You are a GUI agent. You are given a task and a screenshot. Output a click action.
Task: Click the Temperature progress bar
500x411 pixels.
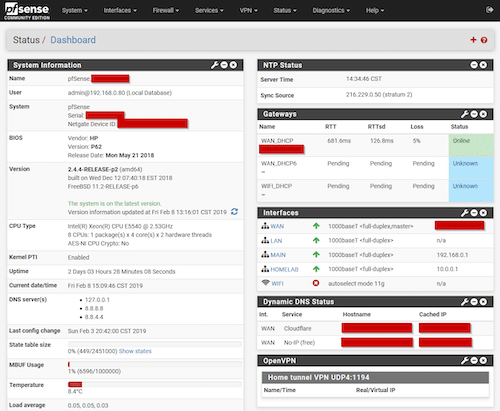[155, 384]
